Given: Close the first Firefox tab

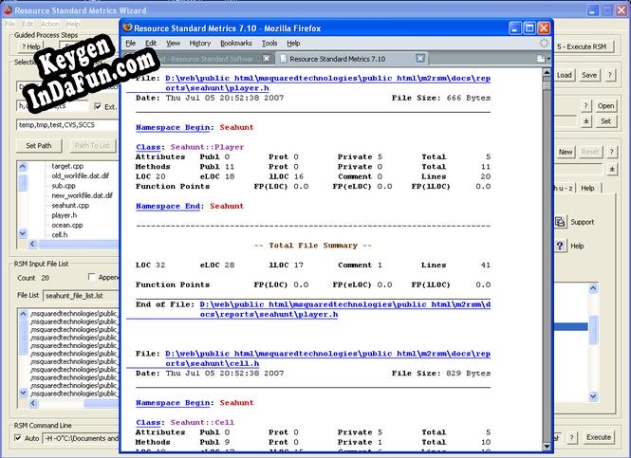Looking at the screenshot, I should 266,58.
